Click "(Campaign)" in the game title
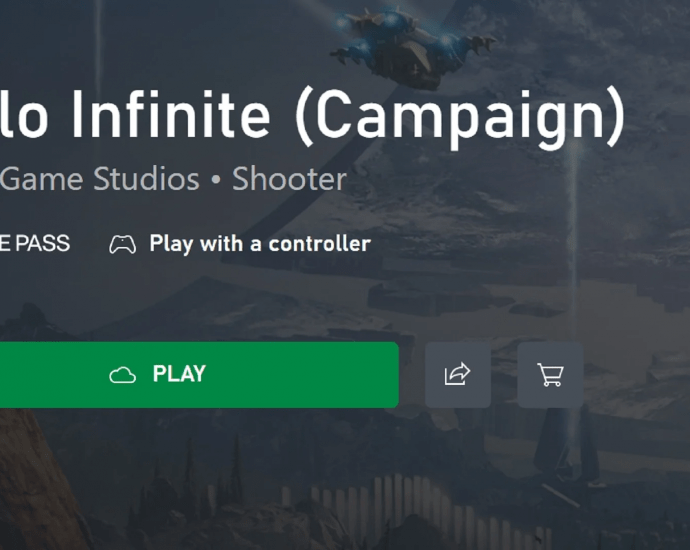 tap(460, 117)
